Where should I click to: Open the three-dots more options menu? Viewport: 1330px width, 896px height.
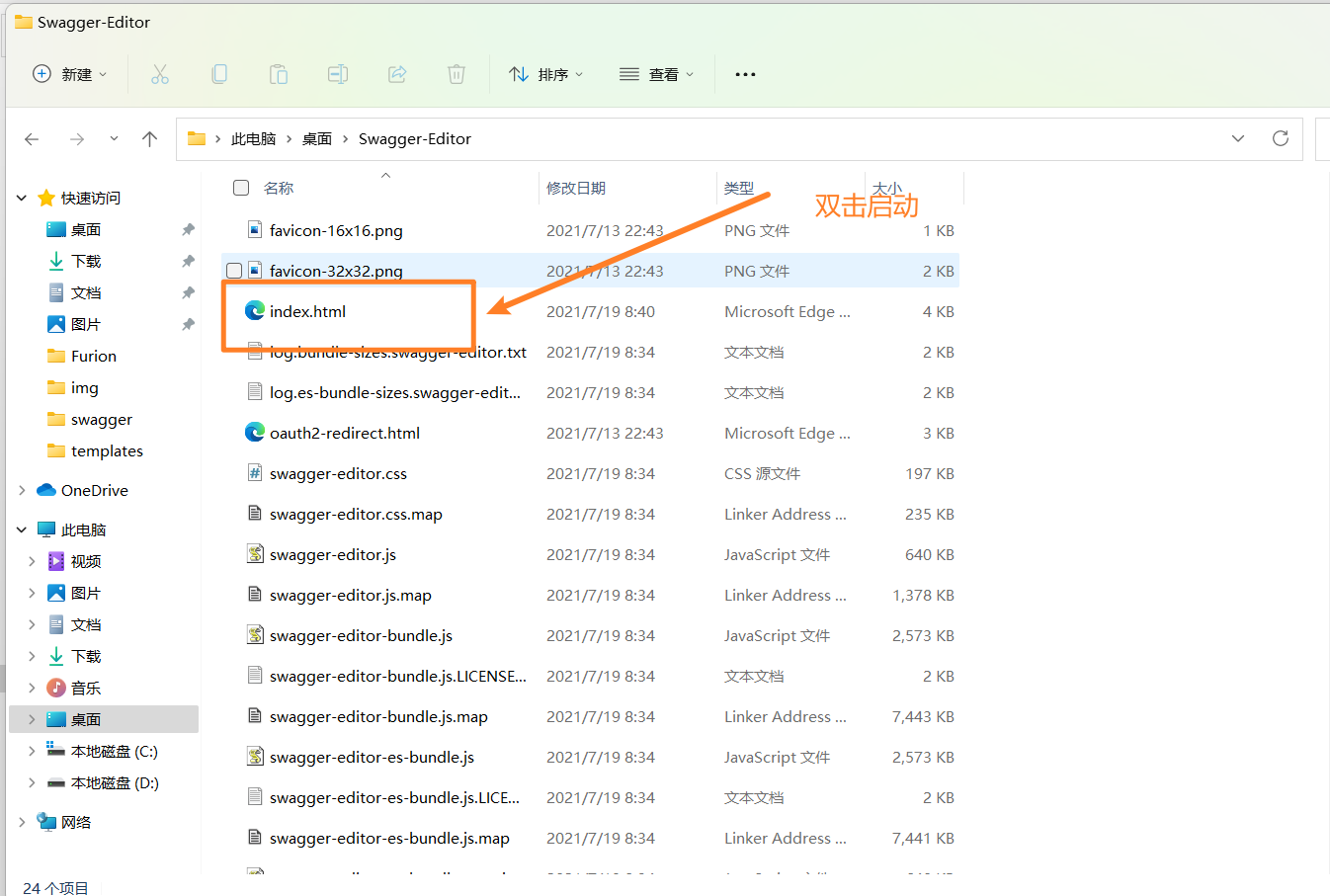pos(745,74)
